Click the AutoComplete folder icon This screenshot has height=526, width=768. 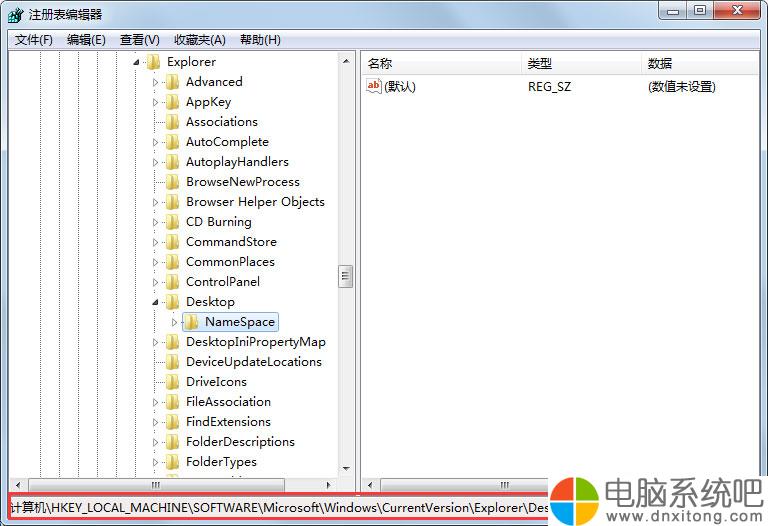[x=172, y=142]
